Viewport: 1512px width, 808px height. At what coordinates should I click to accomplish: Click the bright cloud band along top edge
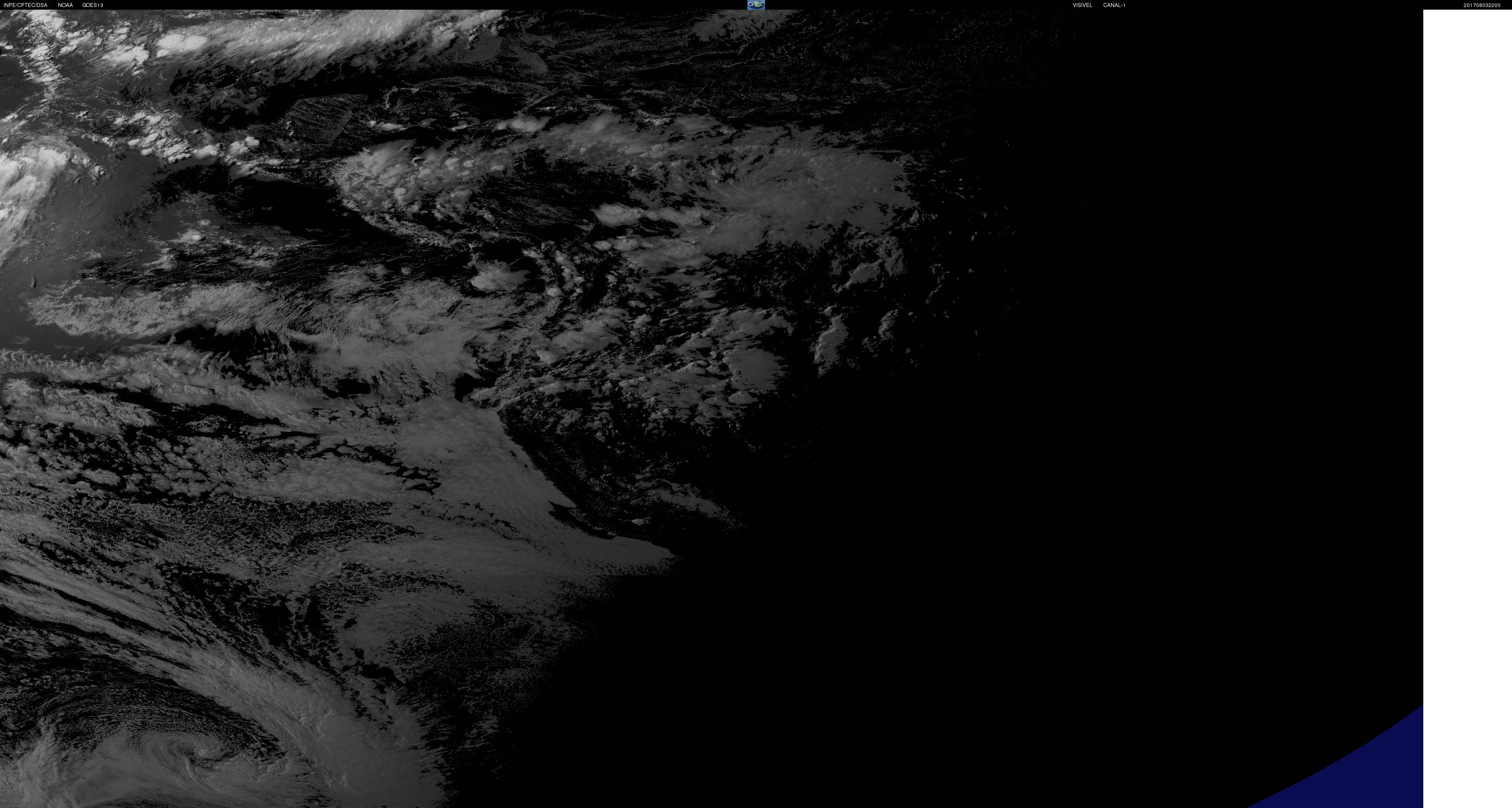[x=352, y=29]
